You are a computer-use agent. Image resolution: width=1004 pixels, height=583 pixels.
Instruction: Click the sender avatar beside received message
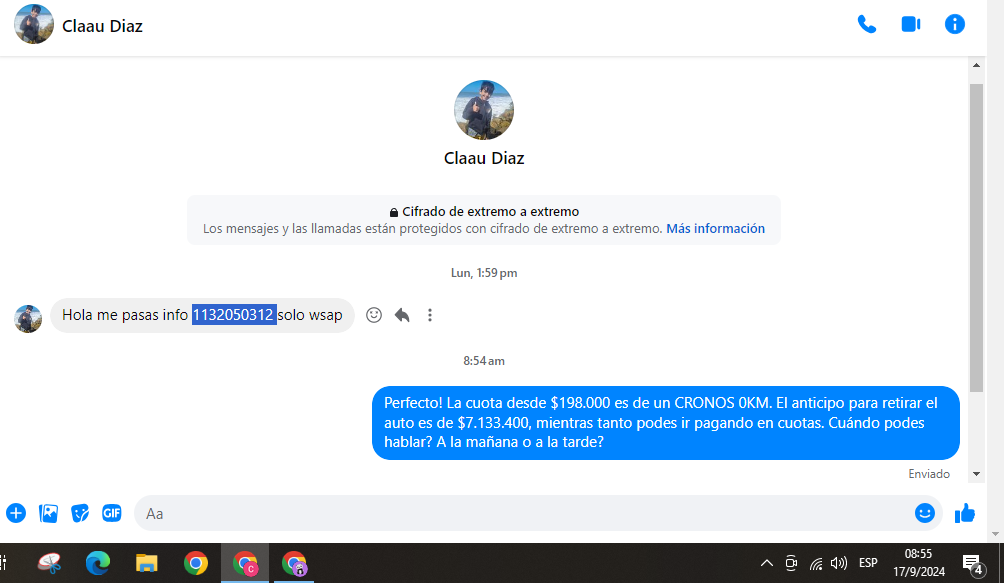[28, 318]
